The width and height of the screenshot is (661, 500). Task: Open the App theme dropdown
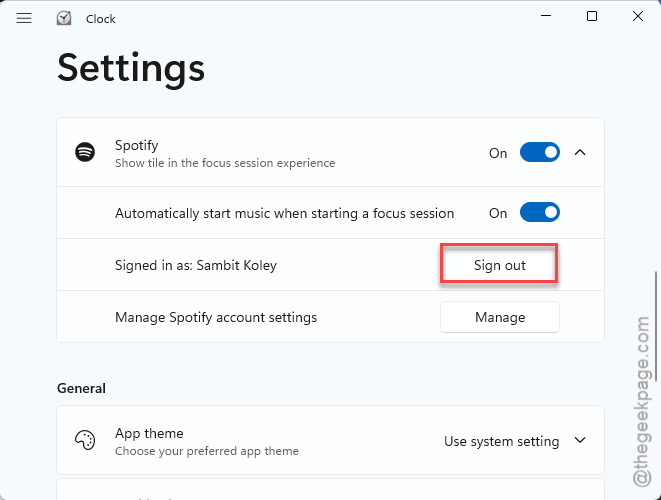pyautogui.click(x=580, y=440)
